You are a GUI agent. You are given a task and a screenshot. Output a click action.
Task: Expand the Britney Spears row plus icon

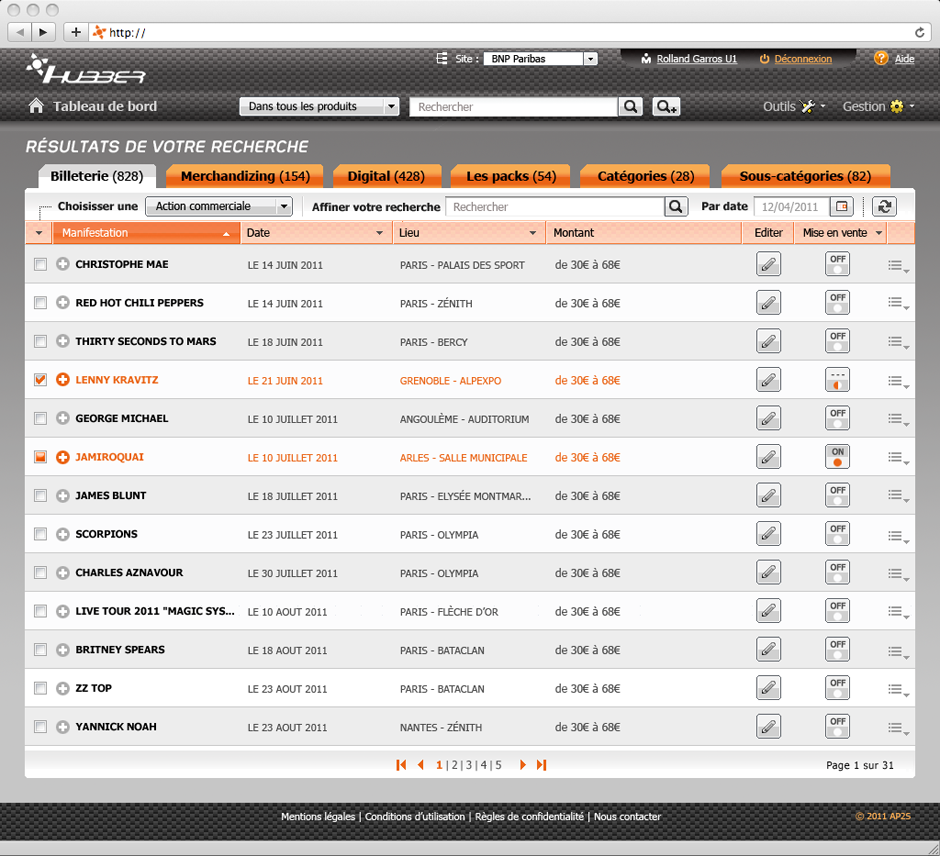(x=63, y=650)
